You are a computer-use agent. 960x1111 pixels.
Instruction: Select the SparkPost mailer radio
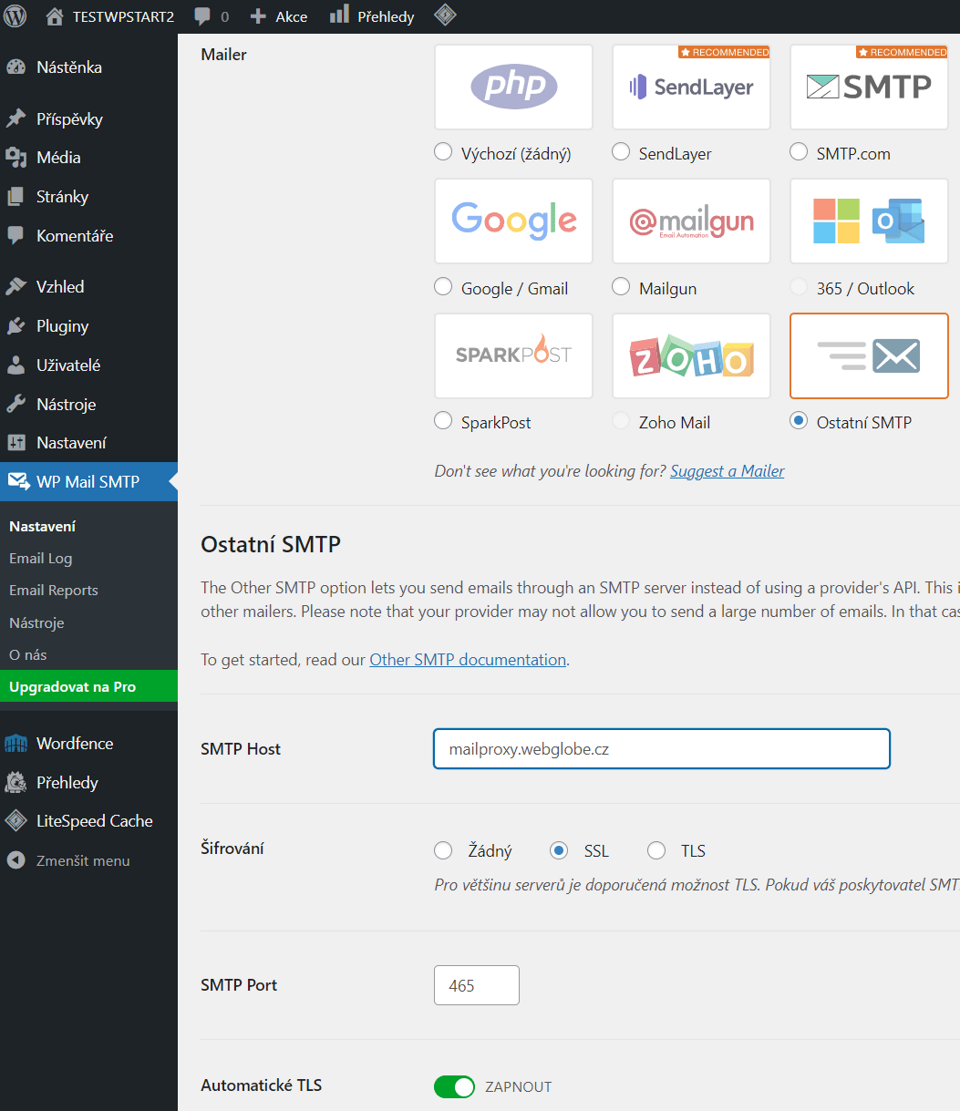coord(444,421)
